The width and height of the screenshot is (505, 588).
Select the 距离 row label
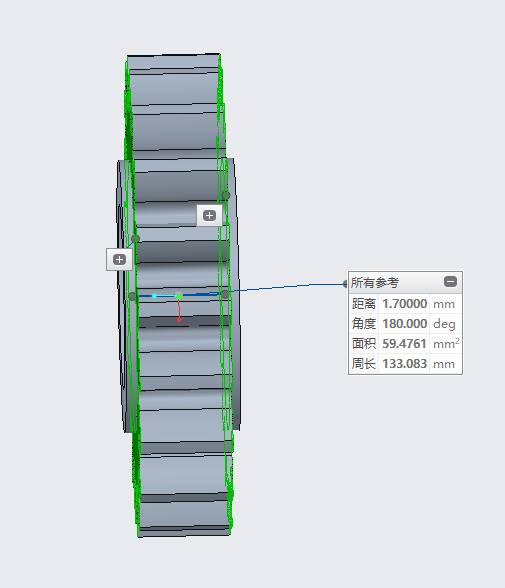coord(363,304)
